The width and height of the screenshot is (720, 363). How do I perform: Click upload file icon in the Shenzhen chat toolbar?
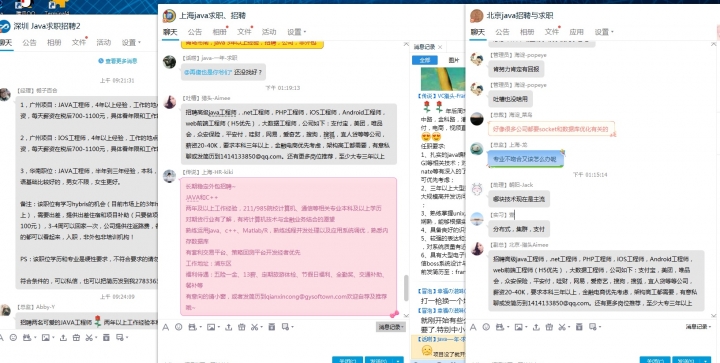pos(63,337)
